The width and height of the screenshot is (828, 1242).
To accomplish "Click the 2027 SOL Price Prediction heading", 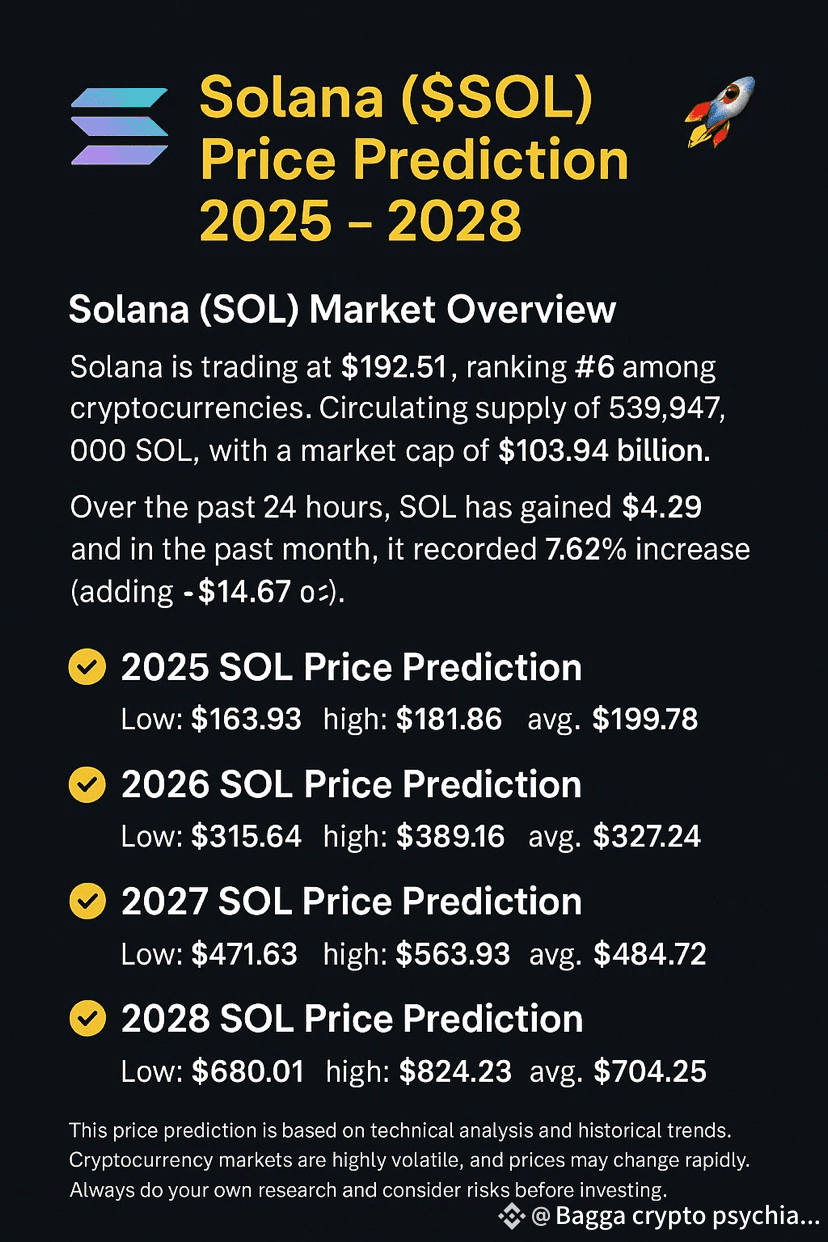I will (x=351, y=901).
